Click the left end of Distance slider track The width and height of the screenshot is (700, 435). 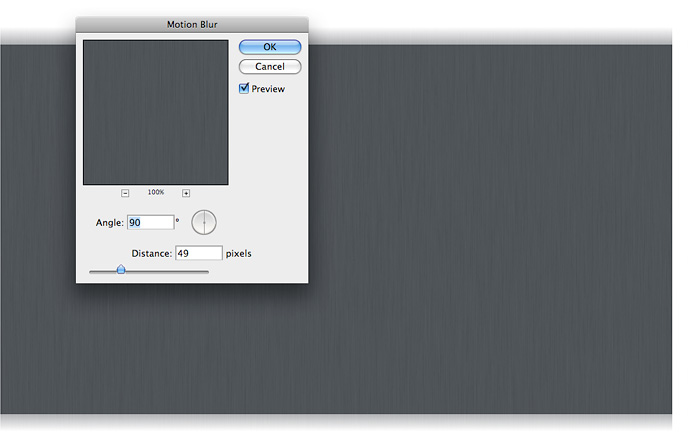pyautogui.click(x=92, y=271)
